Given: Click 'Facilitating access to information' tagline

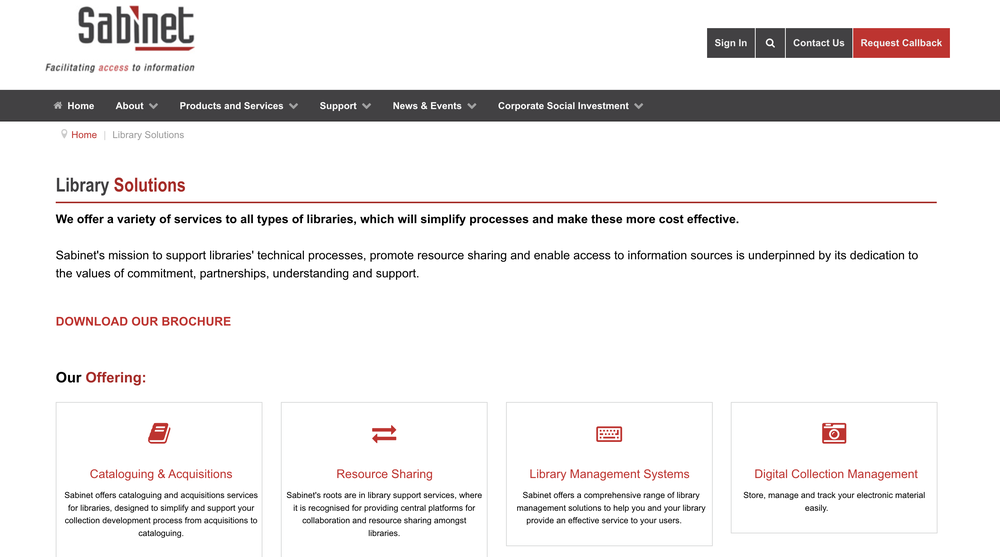Looking at the screenshot, I should tap(120, 68).
